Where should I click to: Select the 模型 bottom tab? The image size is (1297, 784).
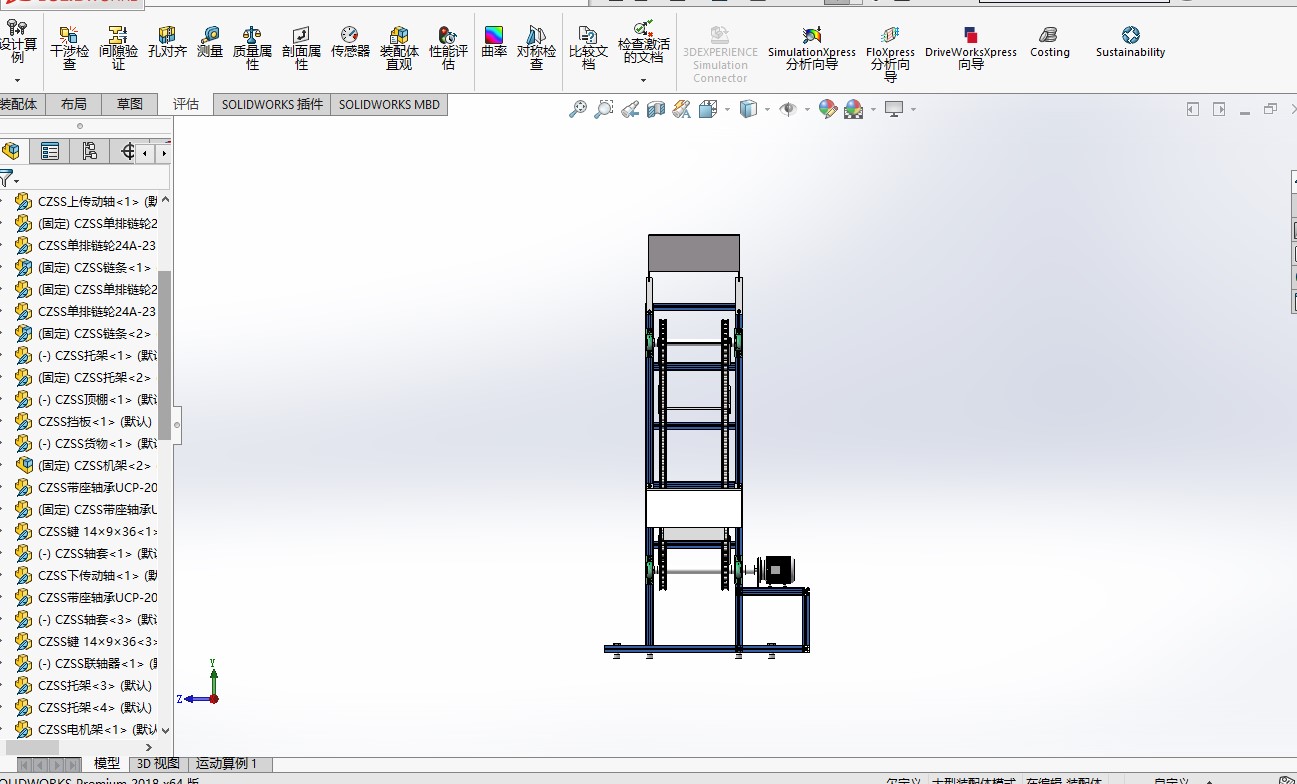click(x=107, y=763)
